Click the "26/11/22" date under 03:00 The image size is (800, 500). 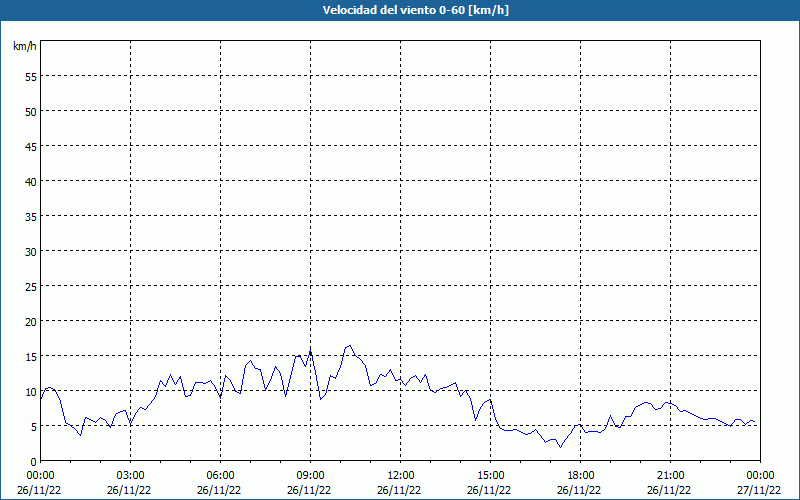[129, 490]
